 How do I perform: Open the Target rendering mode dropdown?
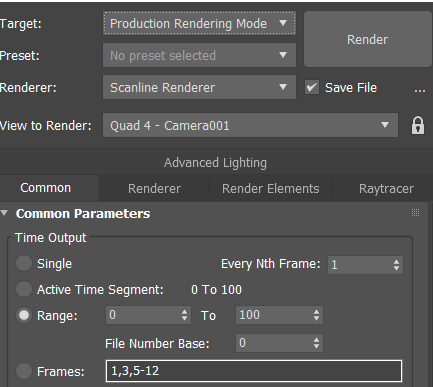[199, 23]
